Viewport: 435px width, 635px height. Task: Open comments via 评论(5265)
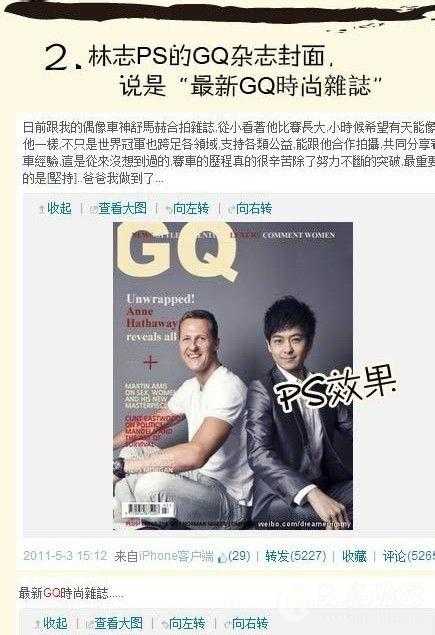[409, 556]
